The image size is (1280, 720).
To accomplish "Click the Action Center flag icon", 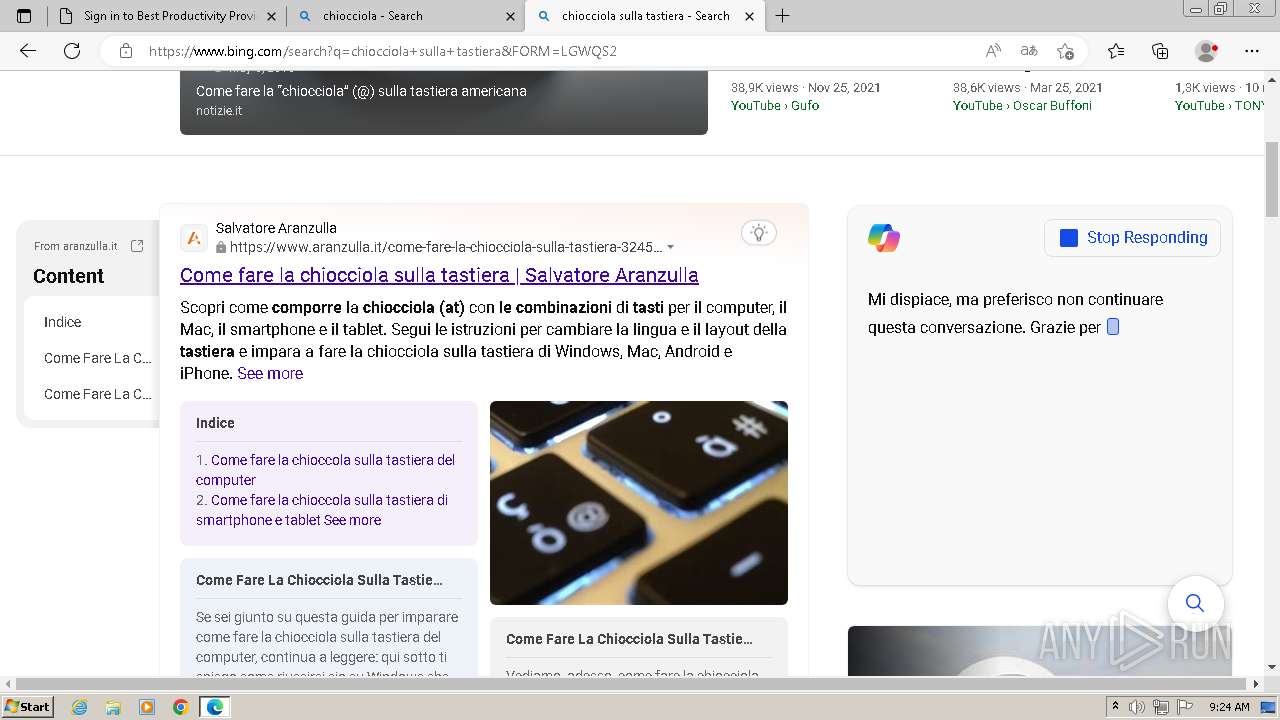I will pyautogui.click(x=1184, y=707).
